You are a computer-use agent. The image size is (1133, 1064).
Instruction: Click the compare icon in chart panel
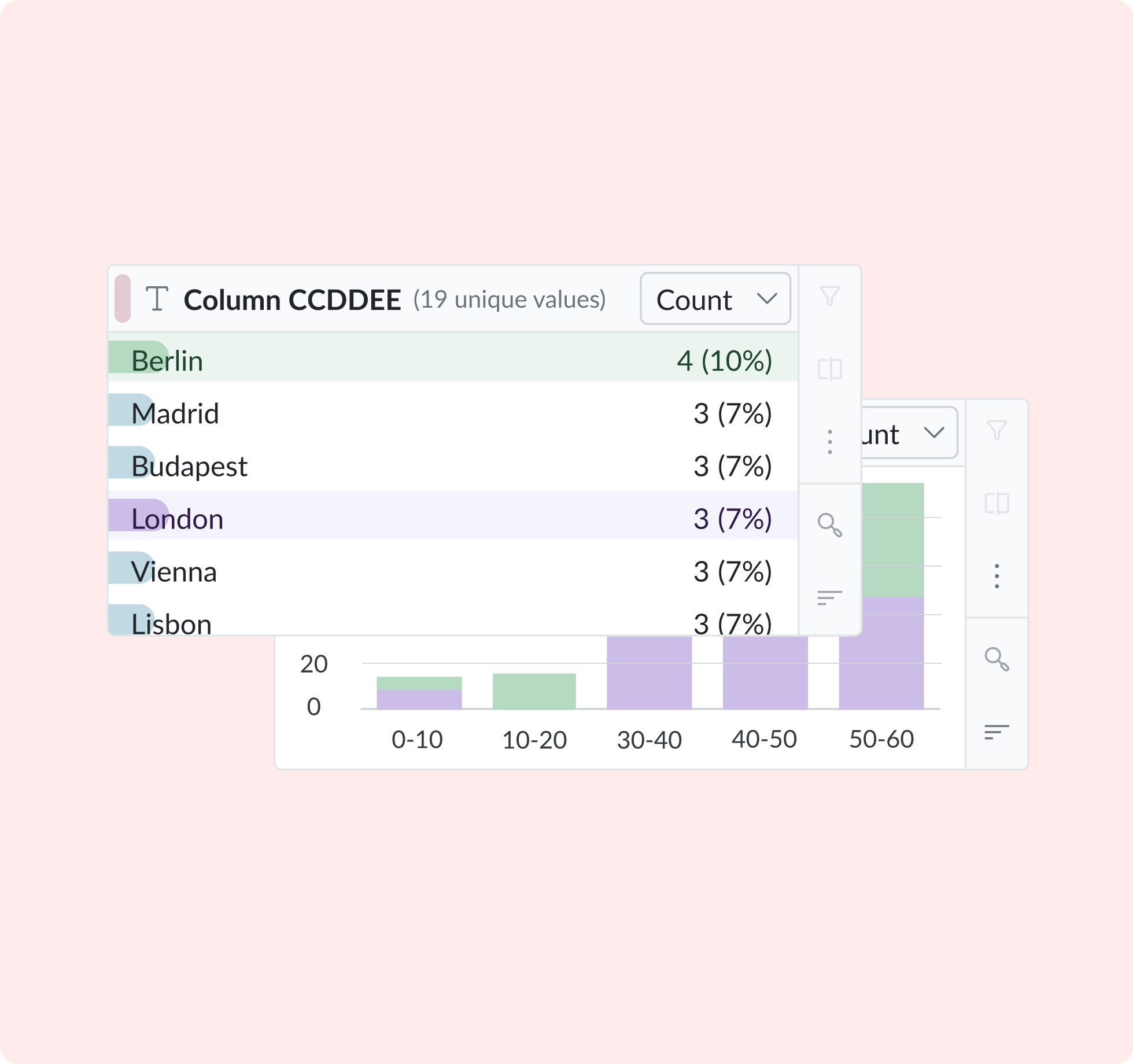(x=997, y=503)
